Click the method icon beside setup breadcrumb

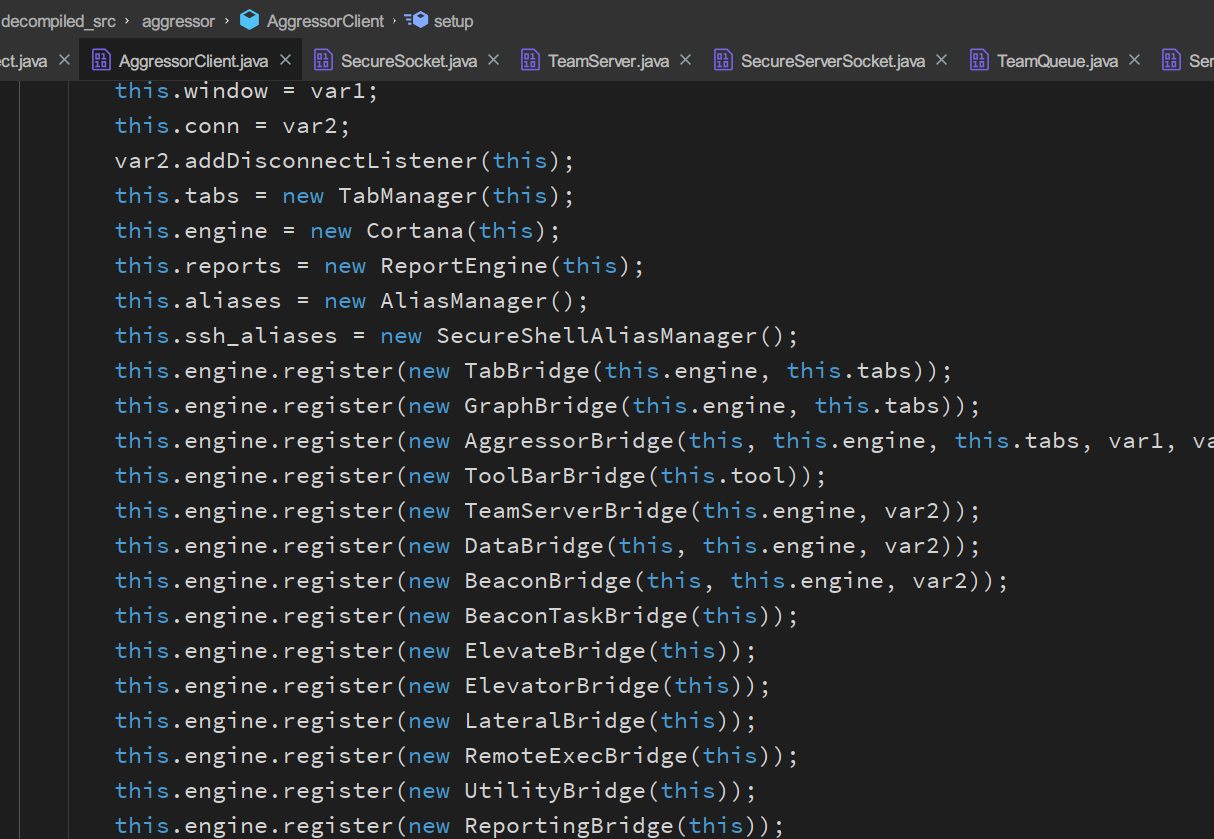pyautogui.click(x=416, y=20)
